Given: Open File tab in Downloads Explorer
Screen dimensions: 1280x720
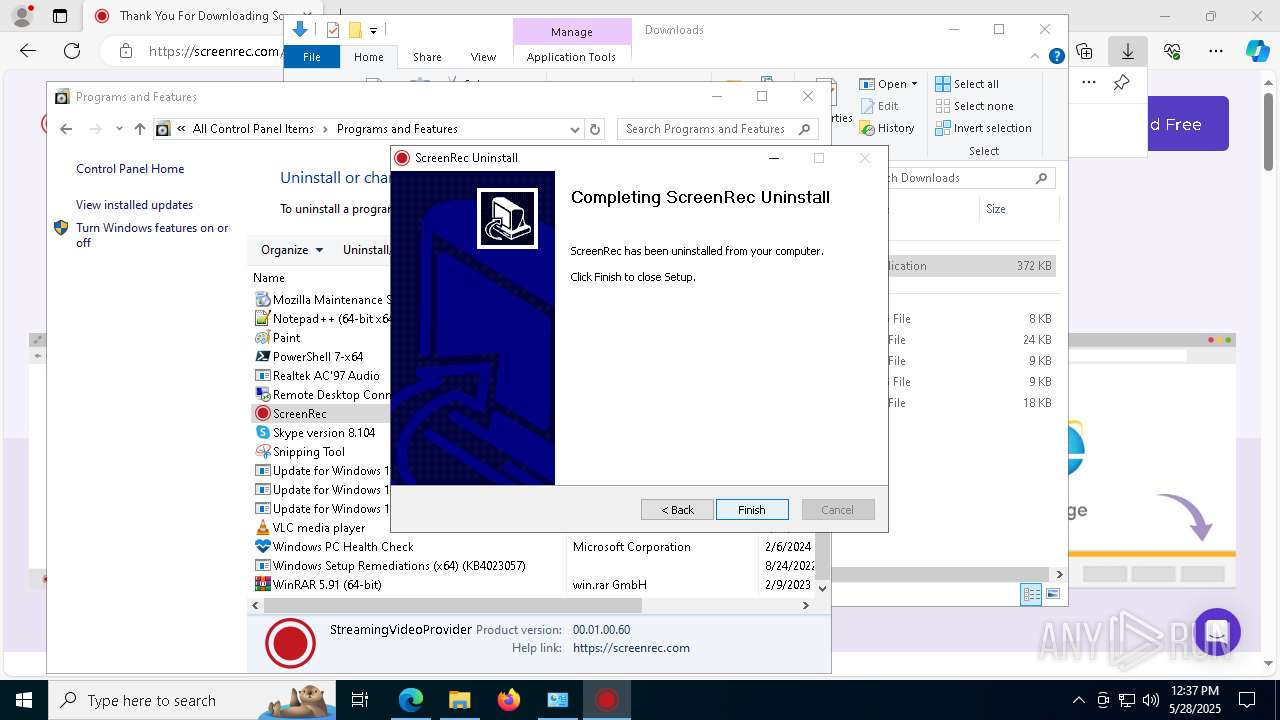Looking at the screenshot, I should tap(312, 57).
